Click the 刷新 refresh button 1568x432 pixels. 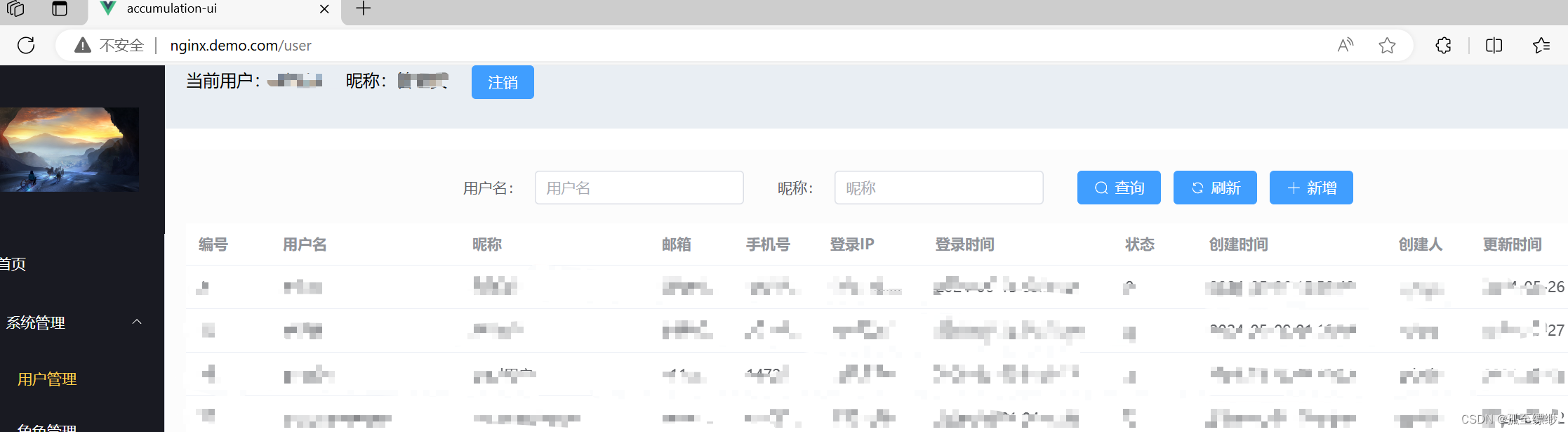tap(1215, 188)
